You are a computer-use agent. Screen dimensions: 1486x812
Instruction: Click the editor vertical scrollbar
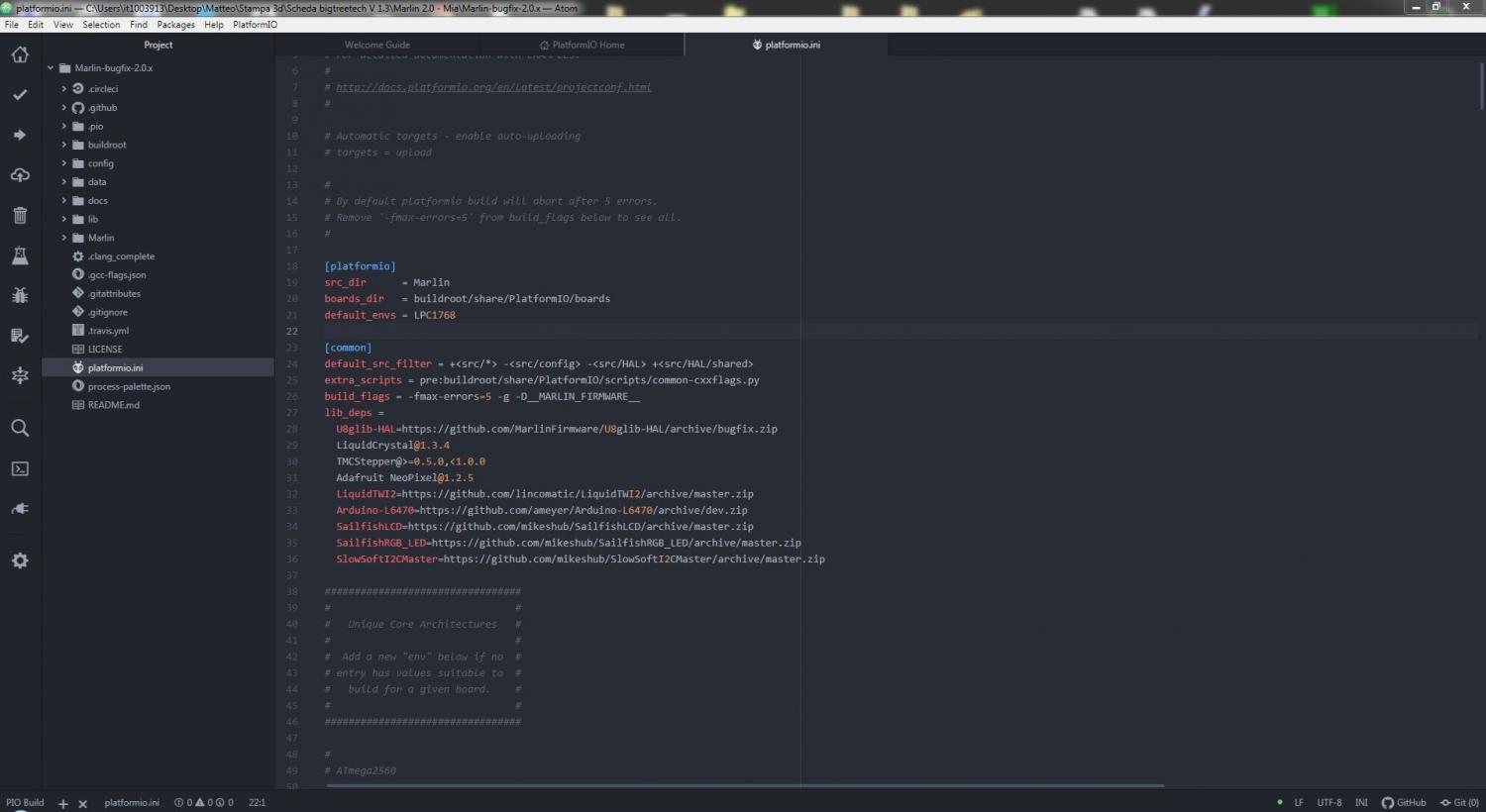tap(1482, 84)
